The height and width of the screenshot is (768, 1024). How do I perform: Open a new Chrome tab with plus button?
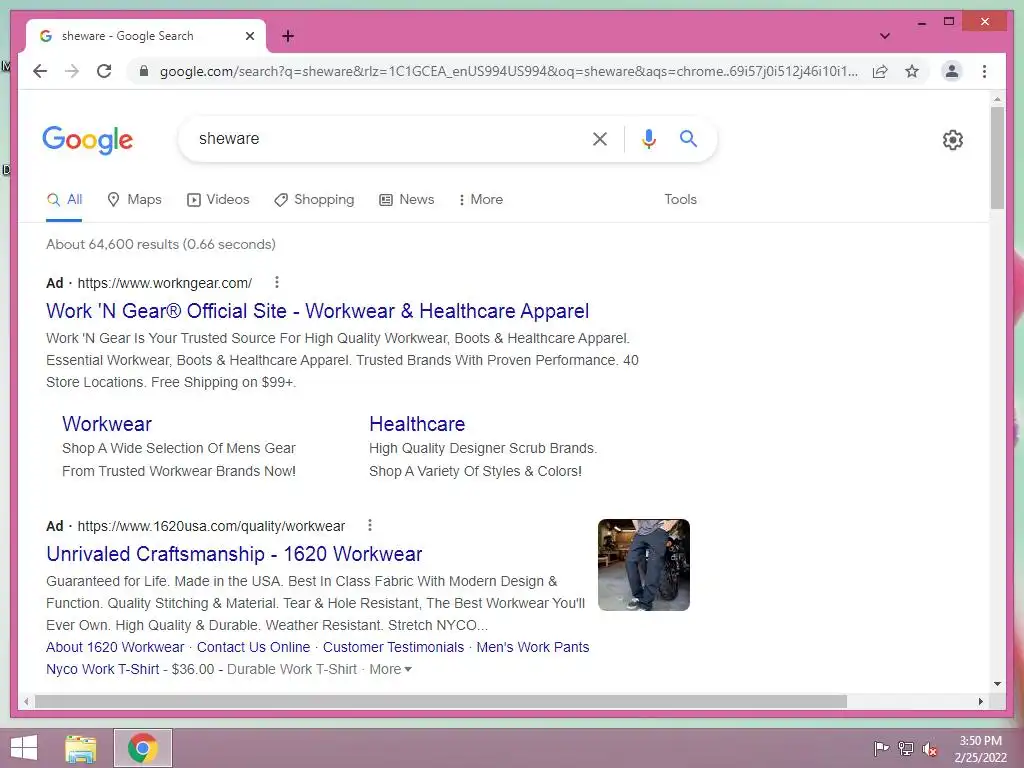click(x=288, y=36)
